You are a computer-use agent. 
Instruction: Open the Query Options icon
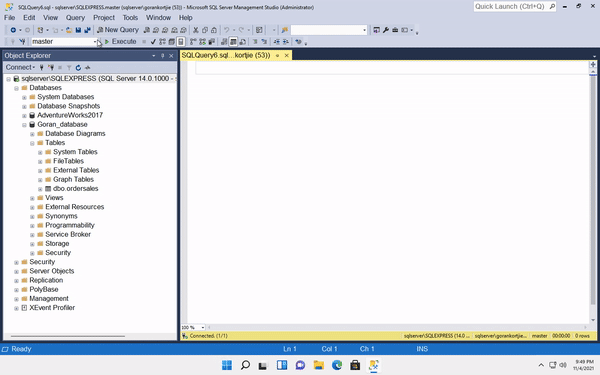click(x=172, y=41)
